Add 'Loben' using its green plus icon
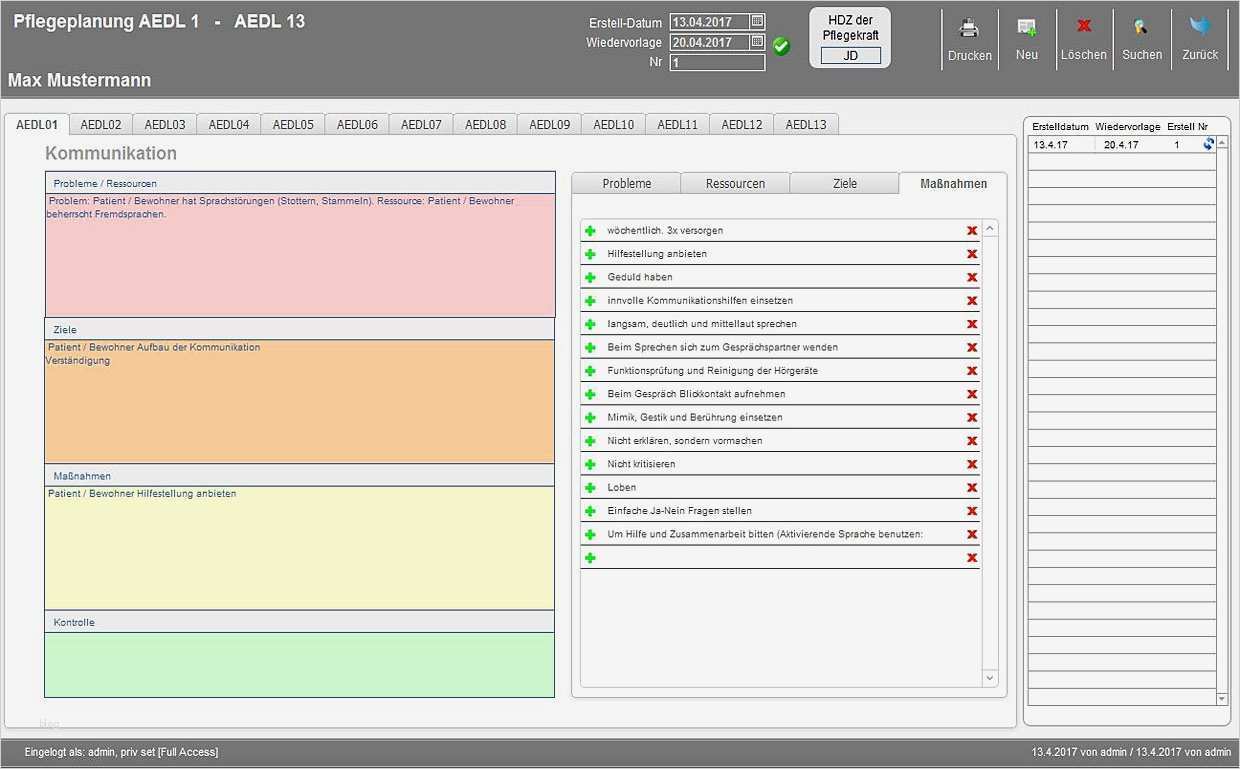 (590, 488)
